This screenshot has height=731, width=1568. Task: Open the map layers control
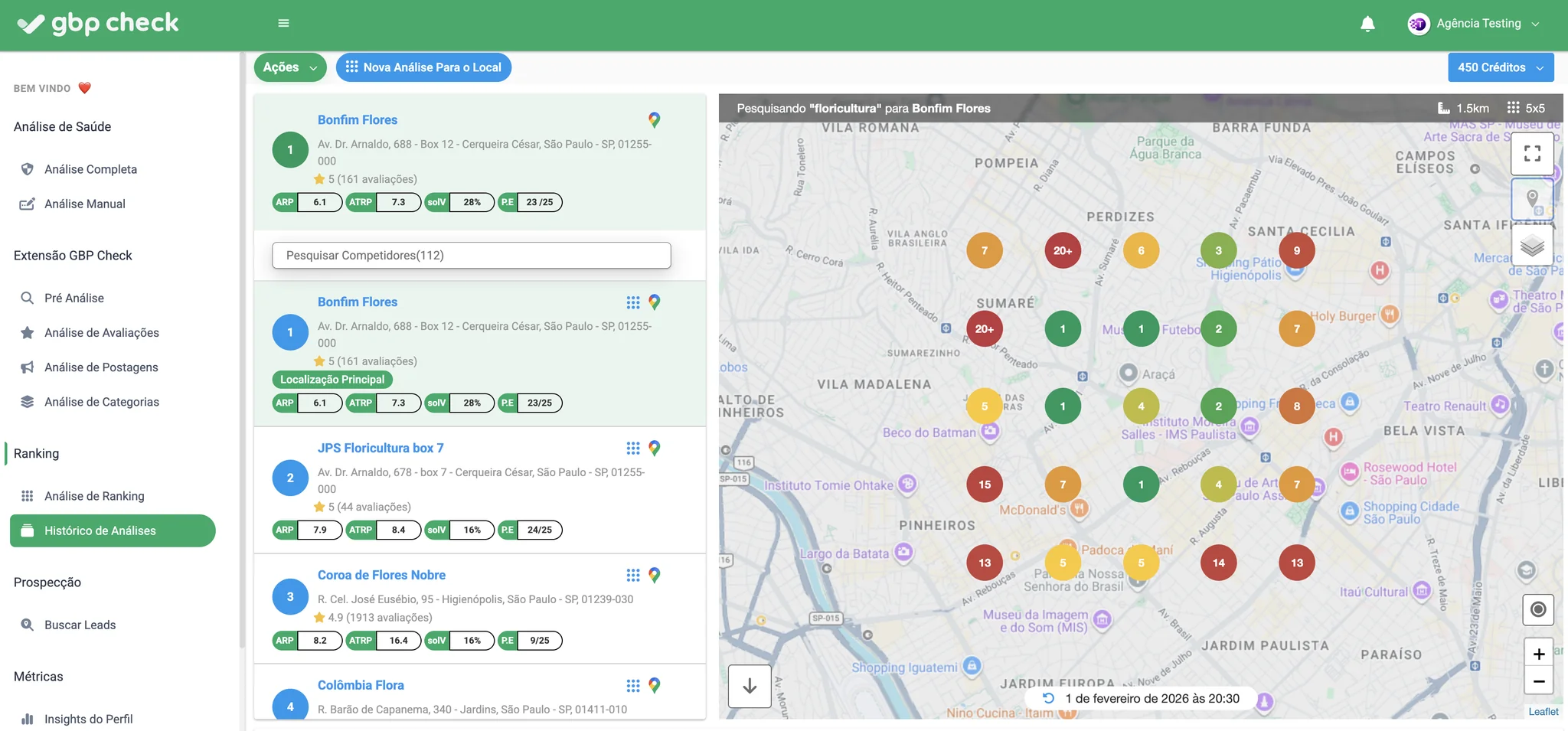pyautogui.click(x=1532, y=246)
